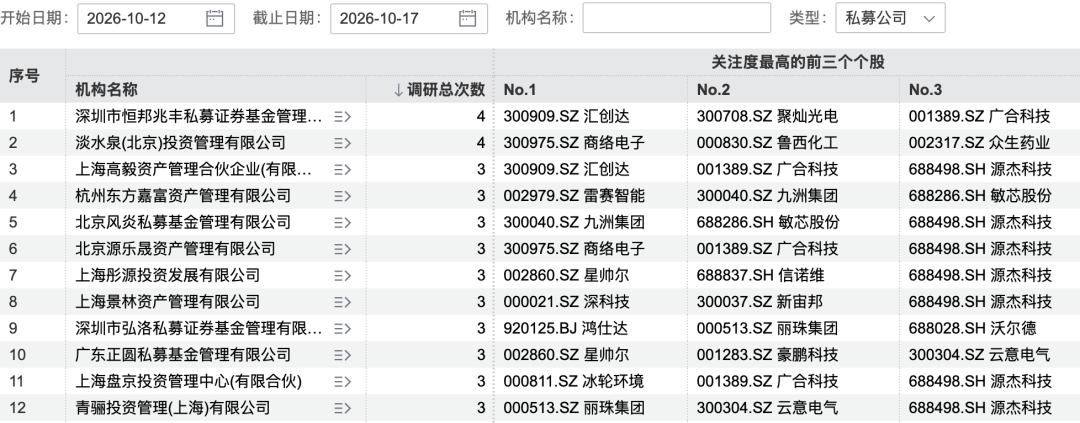Click 300304.SZ 云意电气 in row 10
Image resolution: width=1080 pixels, height=423 pixels.
click(x=979, y=355)
